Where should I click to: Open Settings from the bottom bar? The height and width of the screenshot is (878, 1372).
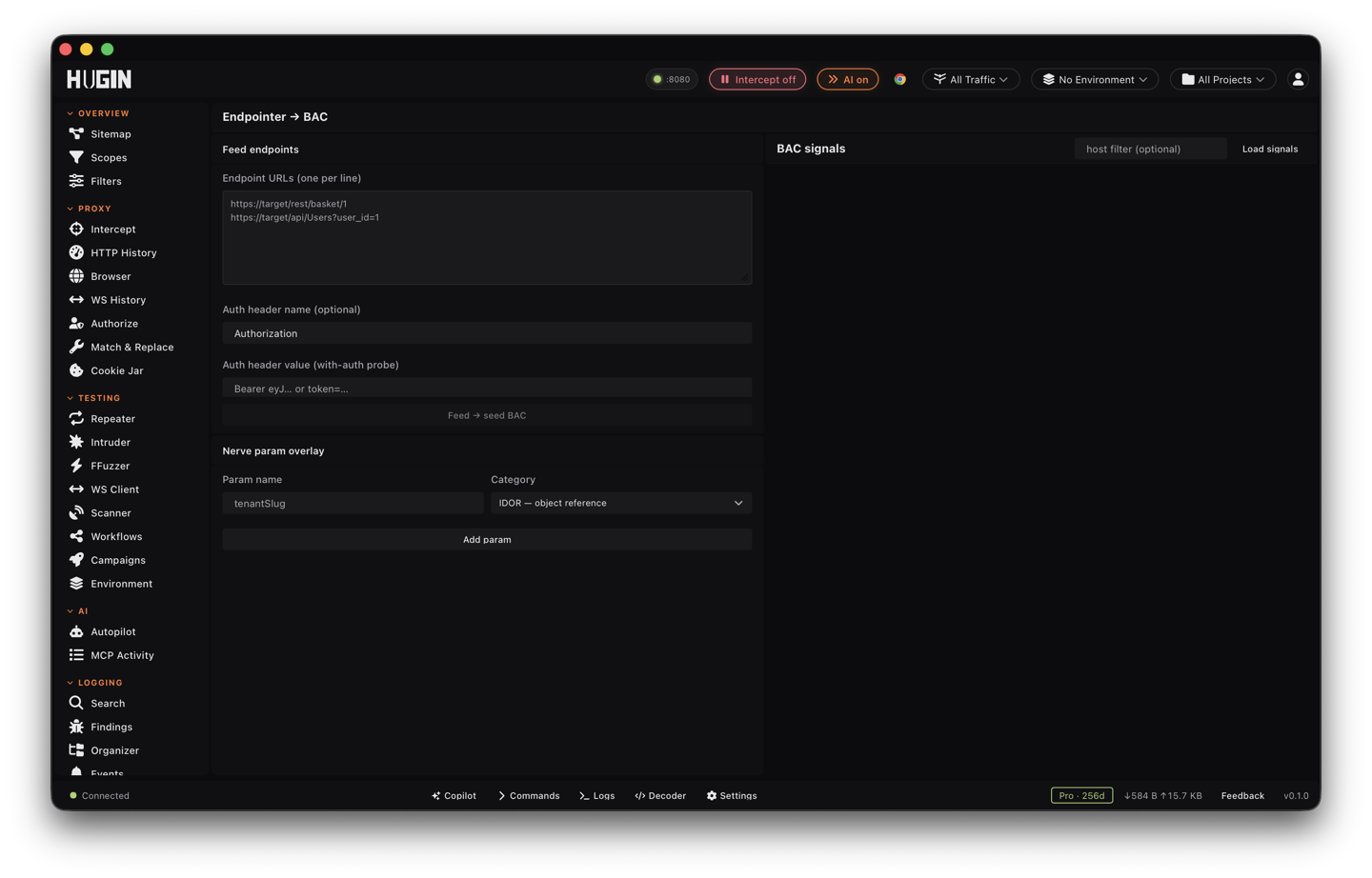tap(732, 795)
